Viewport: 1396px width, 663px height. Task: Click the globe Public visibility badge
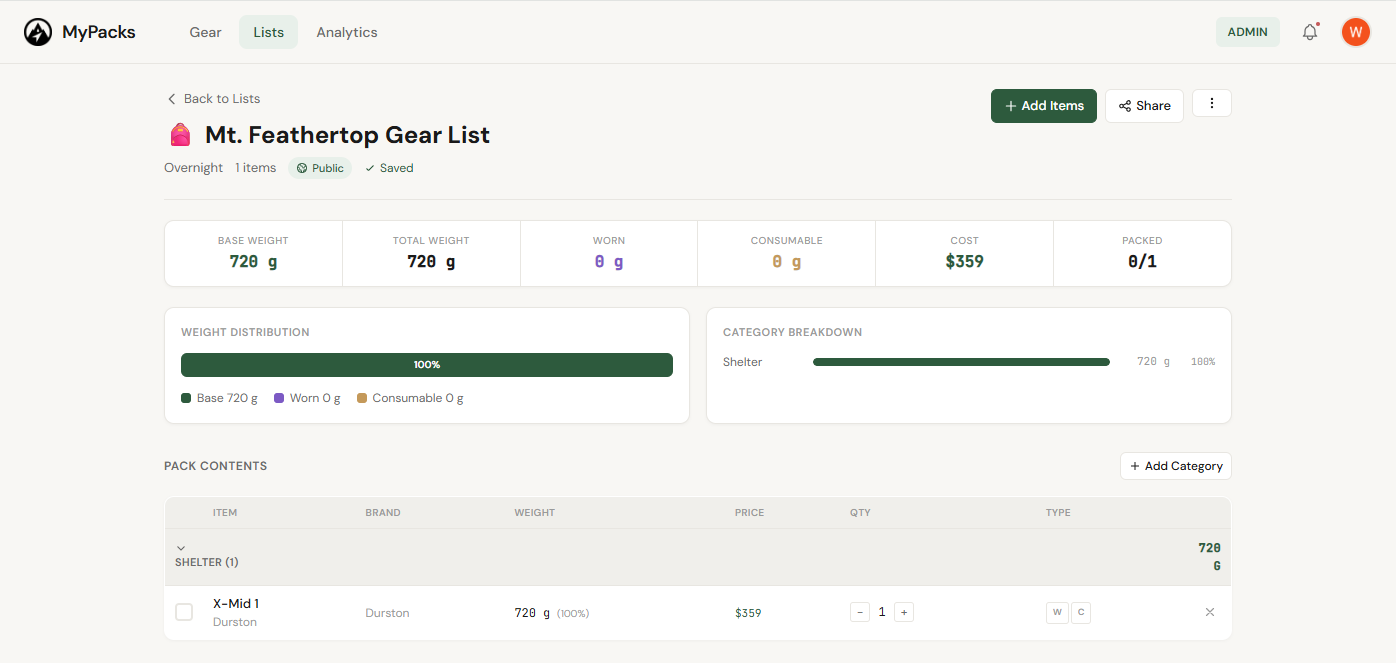[320, 168]
